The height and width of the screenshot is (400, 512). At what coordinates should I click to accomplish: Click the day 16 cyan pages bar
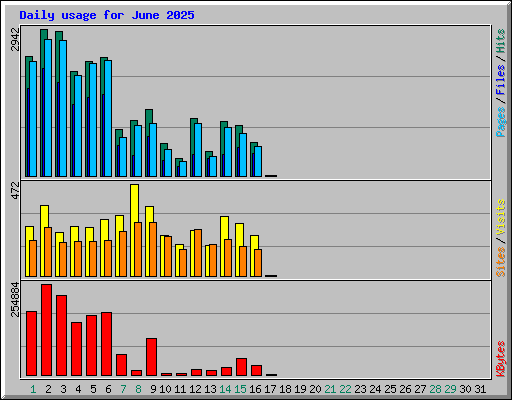258,161
